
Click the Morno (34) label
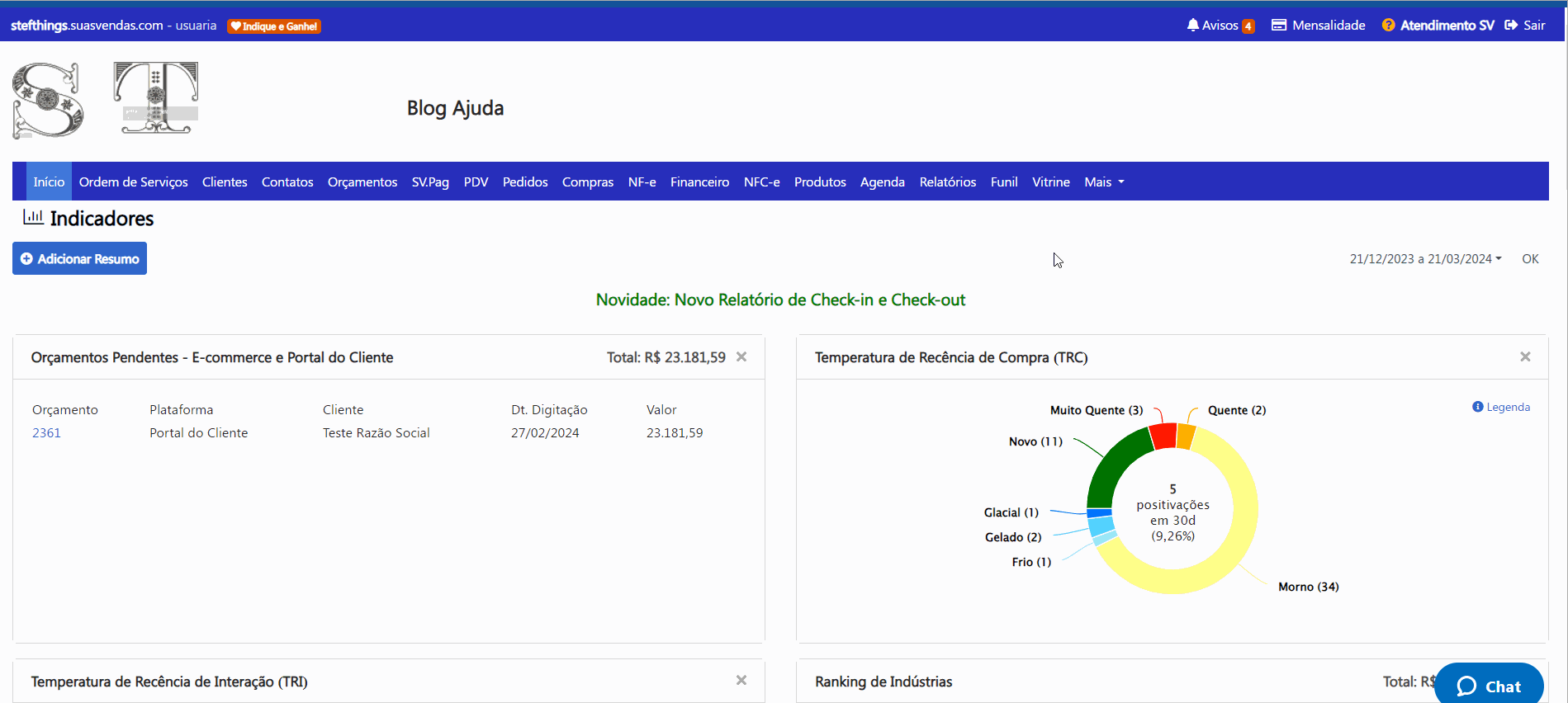tap(1309, 587)
